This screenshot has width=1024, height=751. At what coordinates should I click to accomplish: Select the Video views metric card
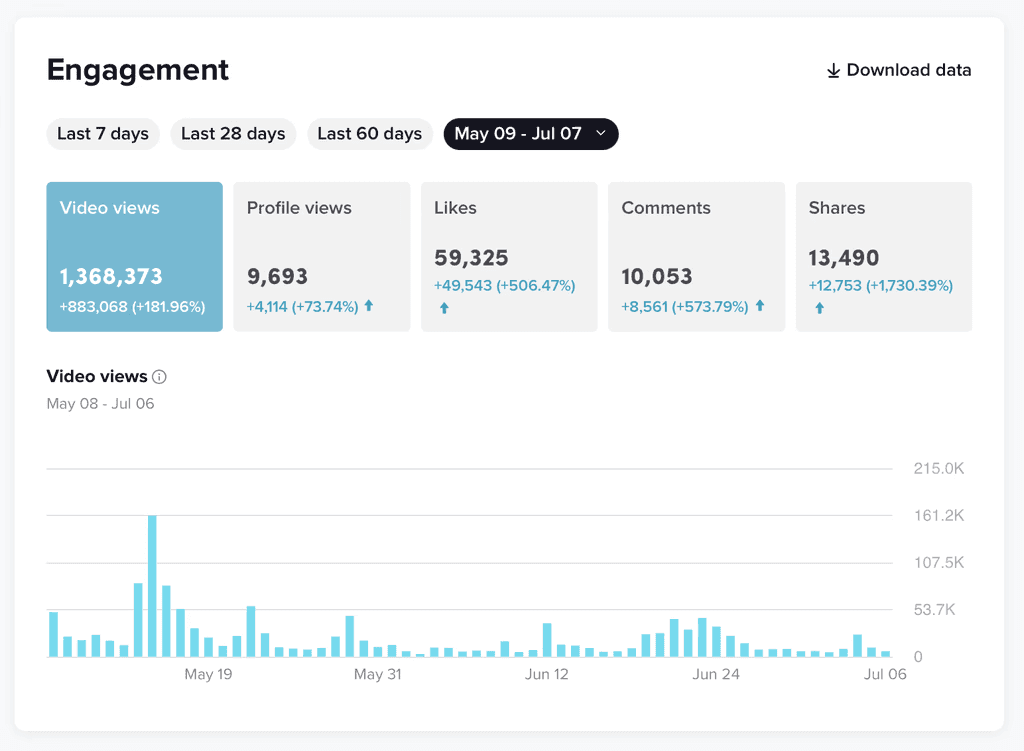135,257
